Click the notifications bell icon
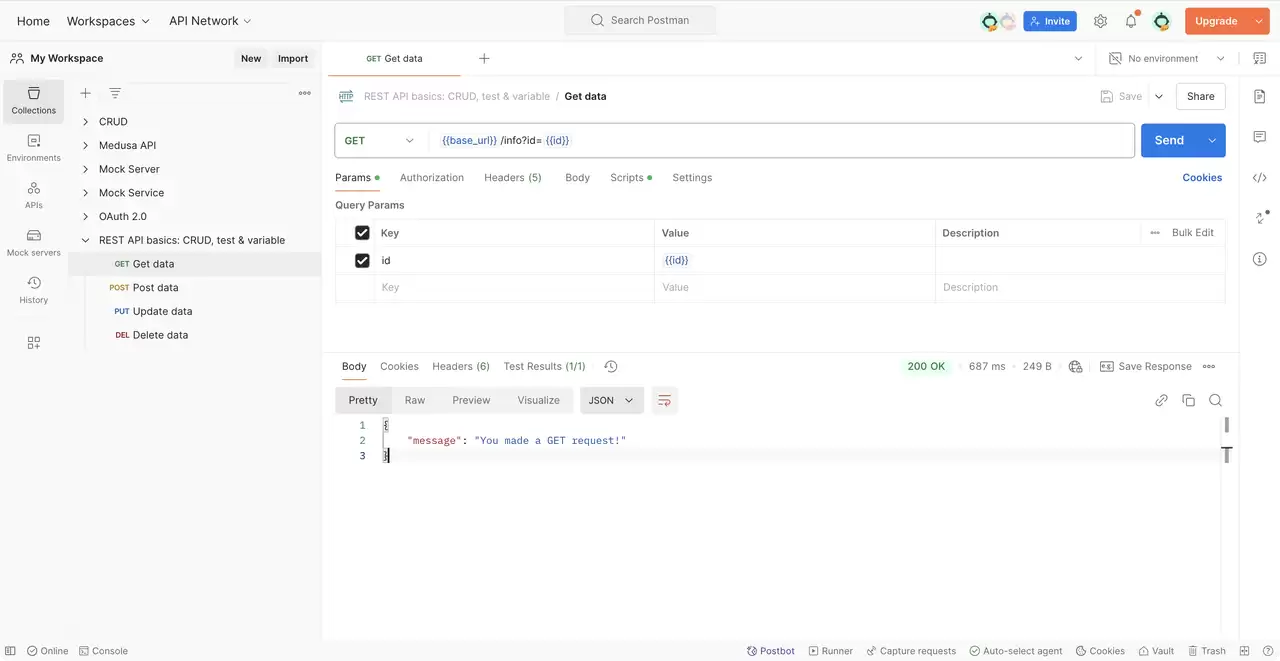Viewport: 1280px width, 661px height. point(1131,21)
